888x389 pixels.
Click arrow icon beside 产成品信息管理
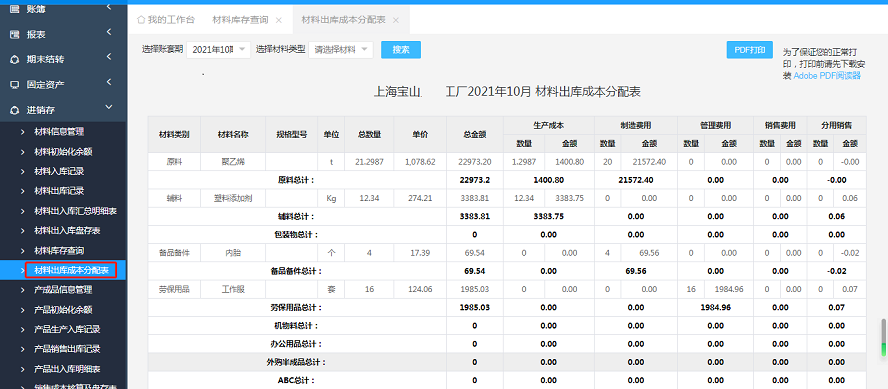tap(23, 290)
